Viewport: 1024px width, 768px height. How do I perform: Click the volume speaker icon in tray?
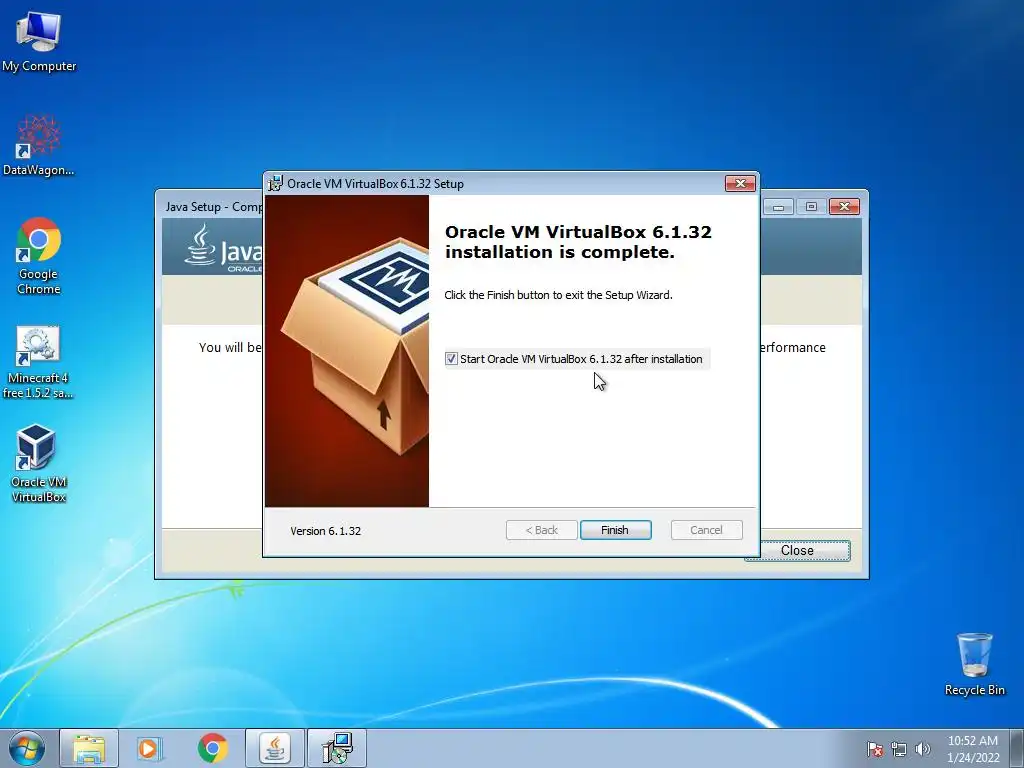(x=923, y=749)
